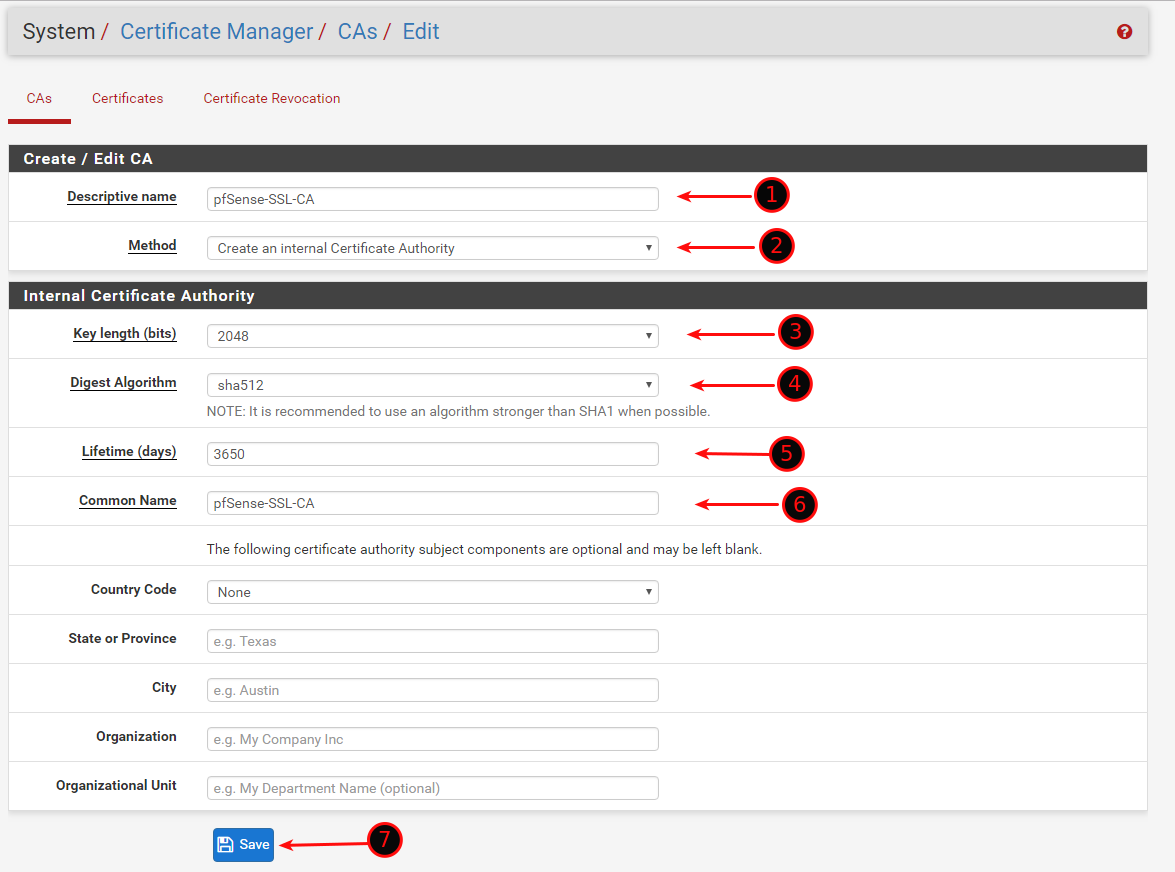Switch to the CAs tab
Image resolution: width=1175 pixels, height=872 pixels.
tap(39, 98)
